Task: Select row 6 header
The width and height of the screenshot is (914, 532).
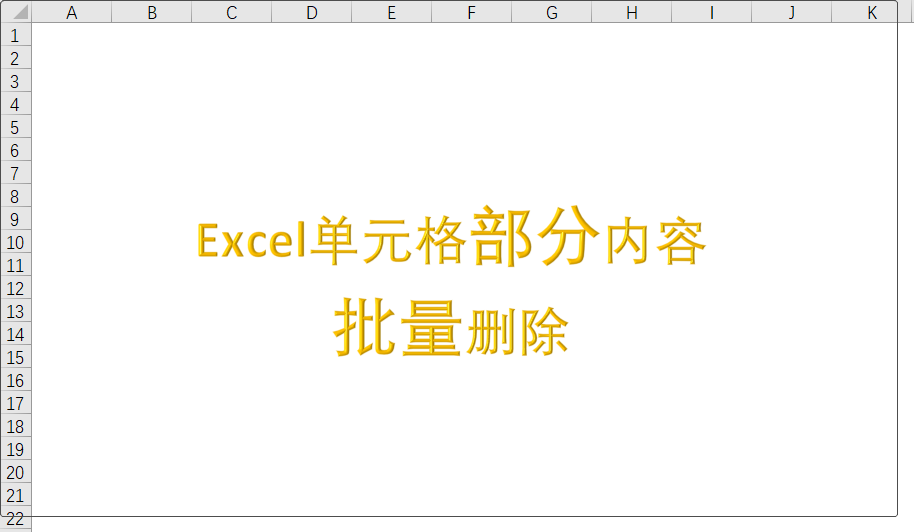Action: pos(16,150)
